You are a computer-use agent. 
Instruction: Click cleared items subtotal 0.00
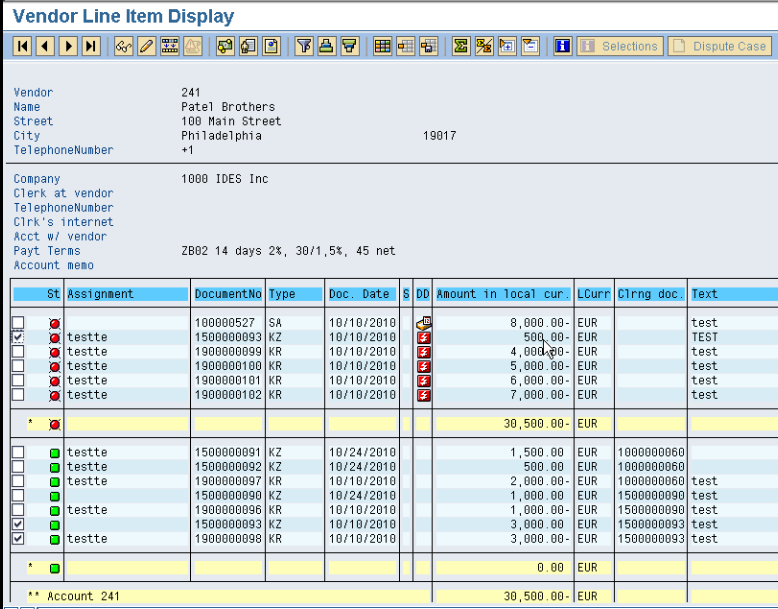click(550, 568)
